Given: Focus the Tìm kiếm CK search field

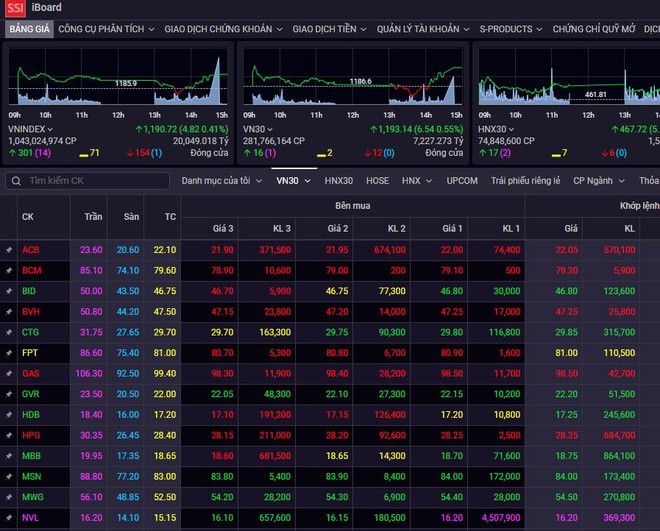Looking at the screenshot, I should (95, 181).
